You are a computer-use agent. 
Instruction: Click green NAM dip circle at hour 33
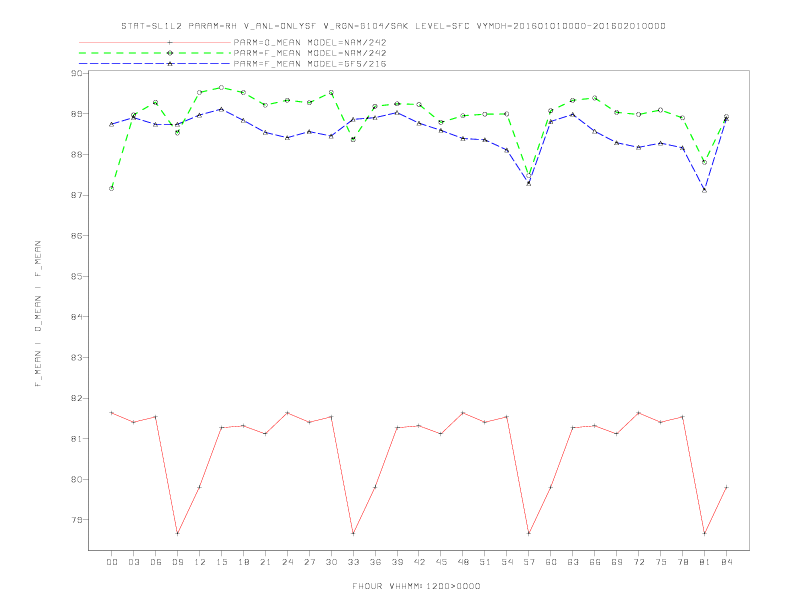click(353, 139)
